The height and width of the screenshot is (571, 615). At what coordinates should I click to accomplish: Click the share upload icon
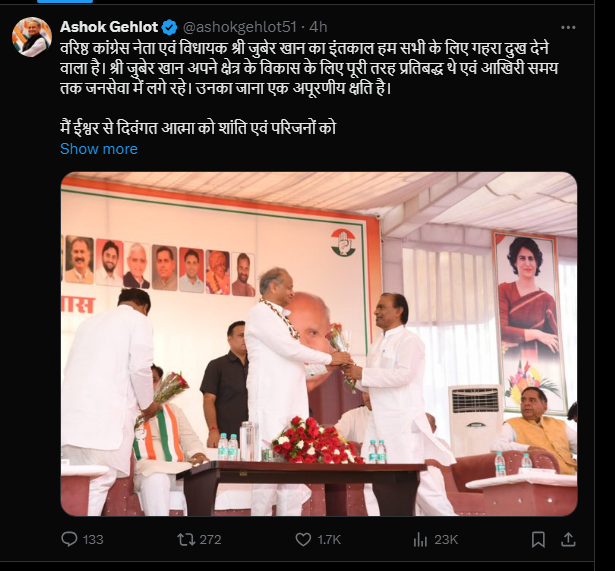[568, 540]
